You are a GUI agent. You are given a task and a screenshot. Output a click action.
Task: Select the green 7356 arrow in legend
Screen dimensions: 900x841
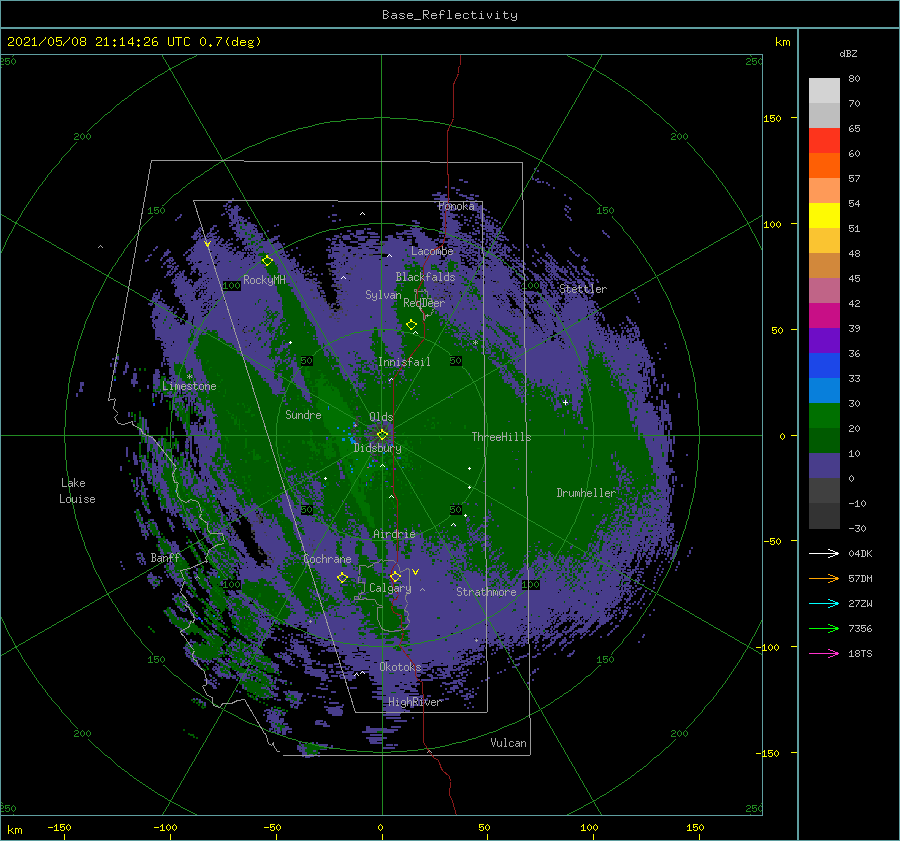(824, 629)
